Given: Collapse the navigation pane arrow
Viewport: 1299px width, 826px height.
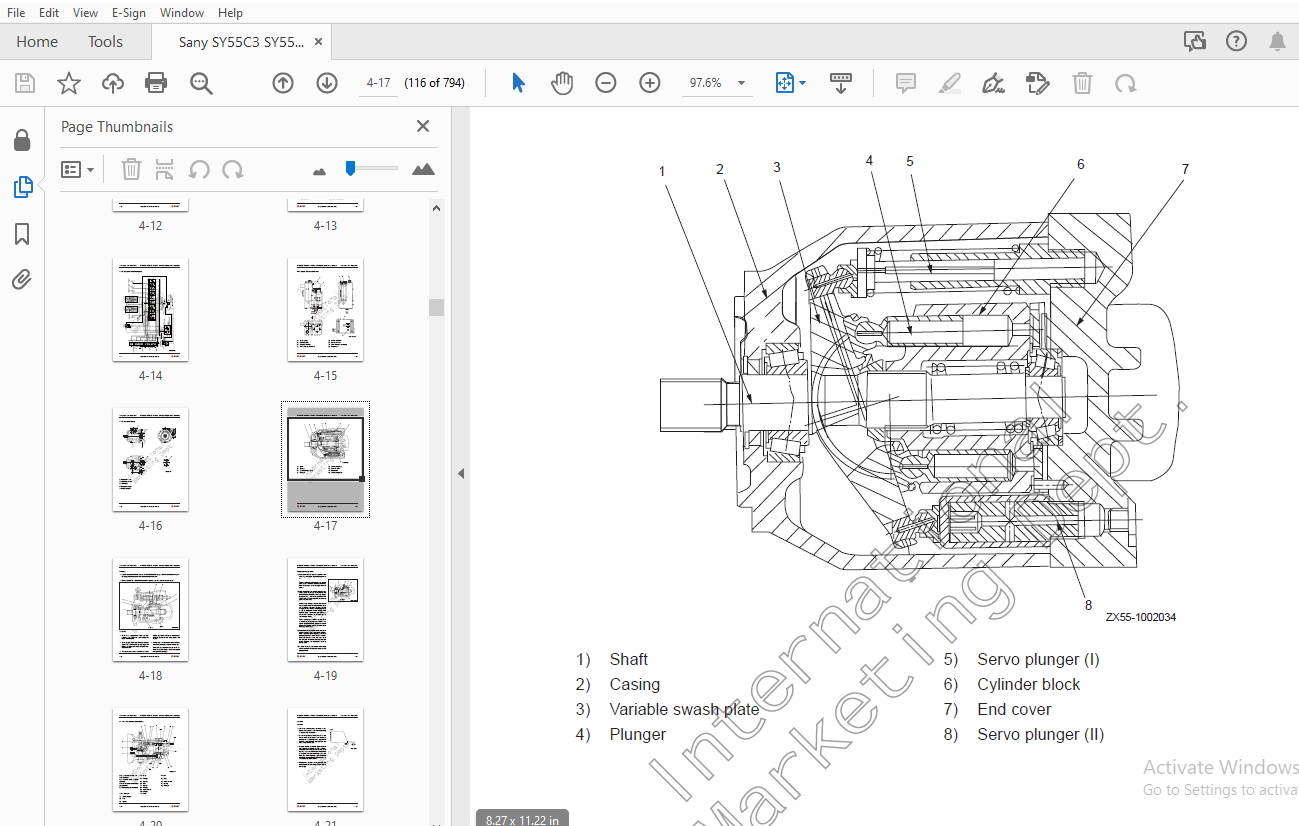Looking at the screenshot, I should tap(461, 473).
